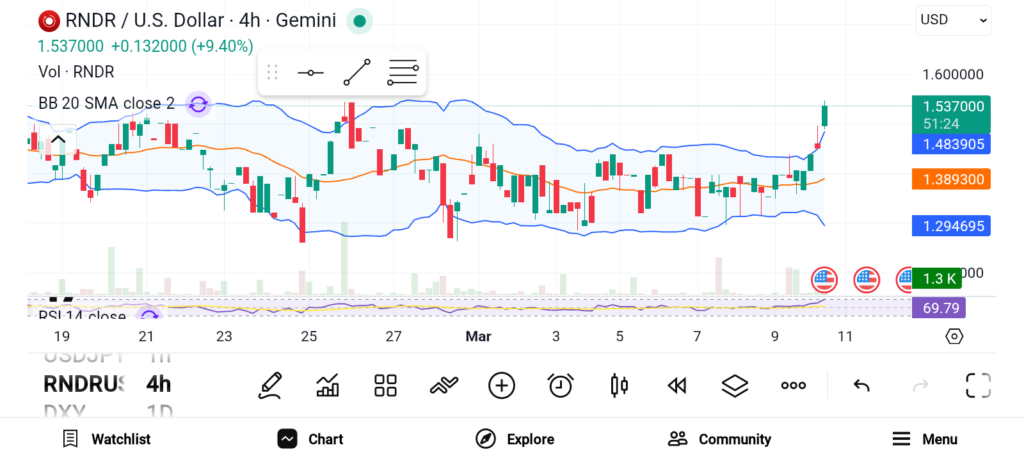Expand the more options three-dot menu
This screenshot has width=1024, height=461.
(x=793, y=385)
